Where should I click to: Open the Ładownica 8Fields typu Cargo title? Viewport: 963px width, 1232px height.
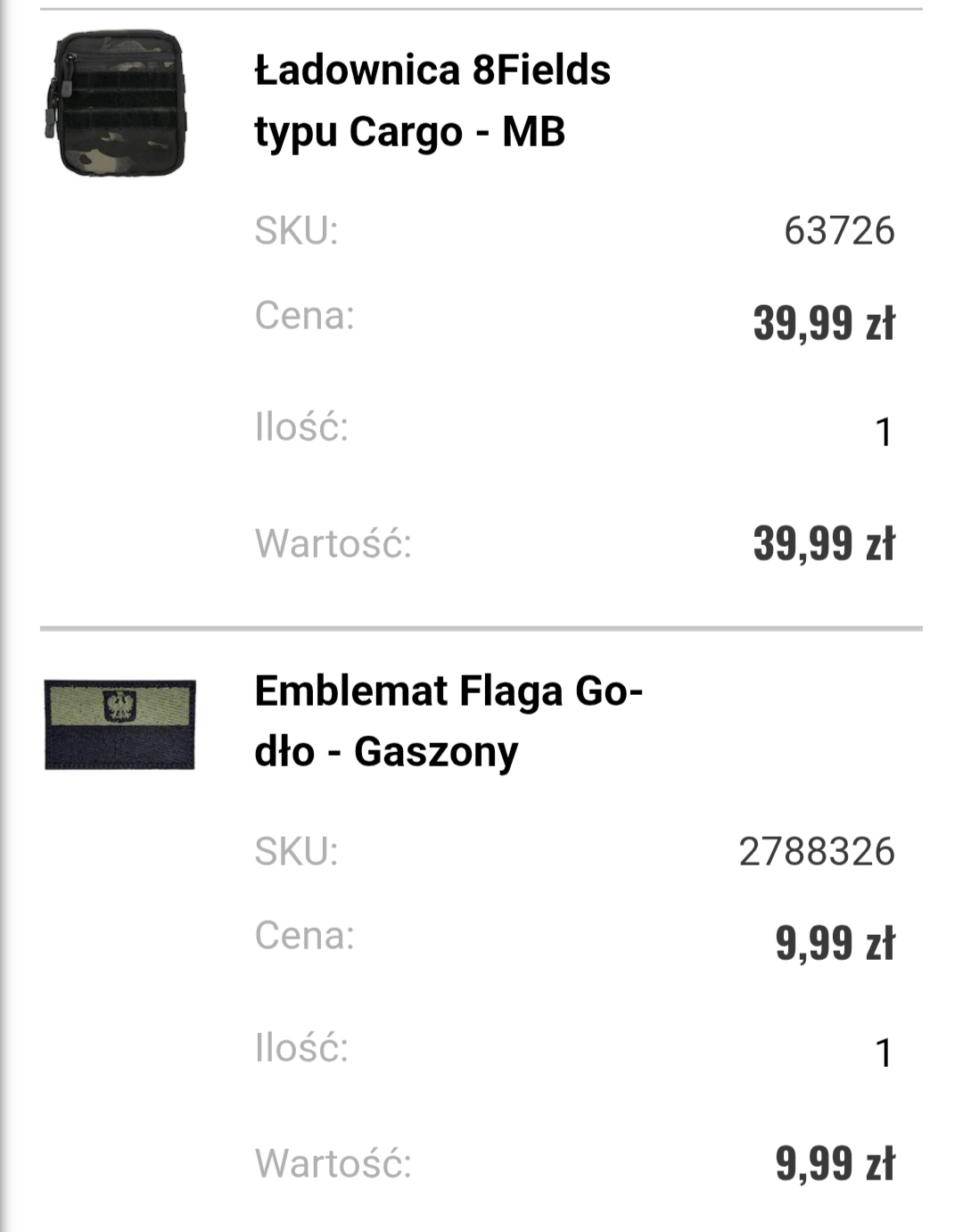tap(432, 100)
